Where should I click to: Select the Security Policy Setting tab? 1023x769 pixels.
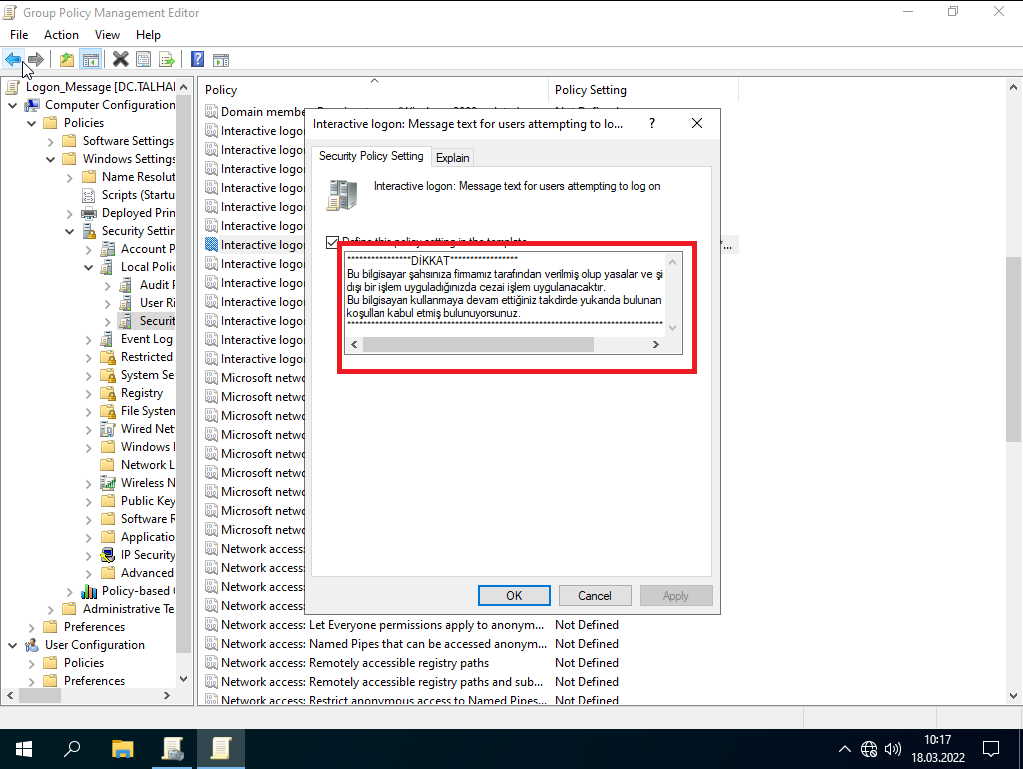[371, 156]
